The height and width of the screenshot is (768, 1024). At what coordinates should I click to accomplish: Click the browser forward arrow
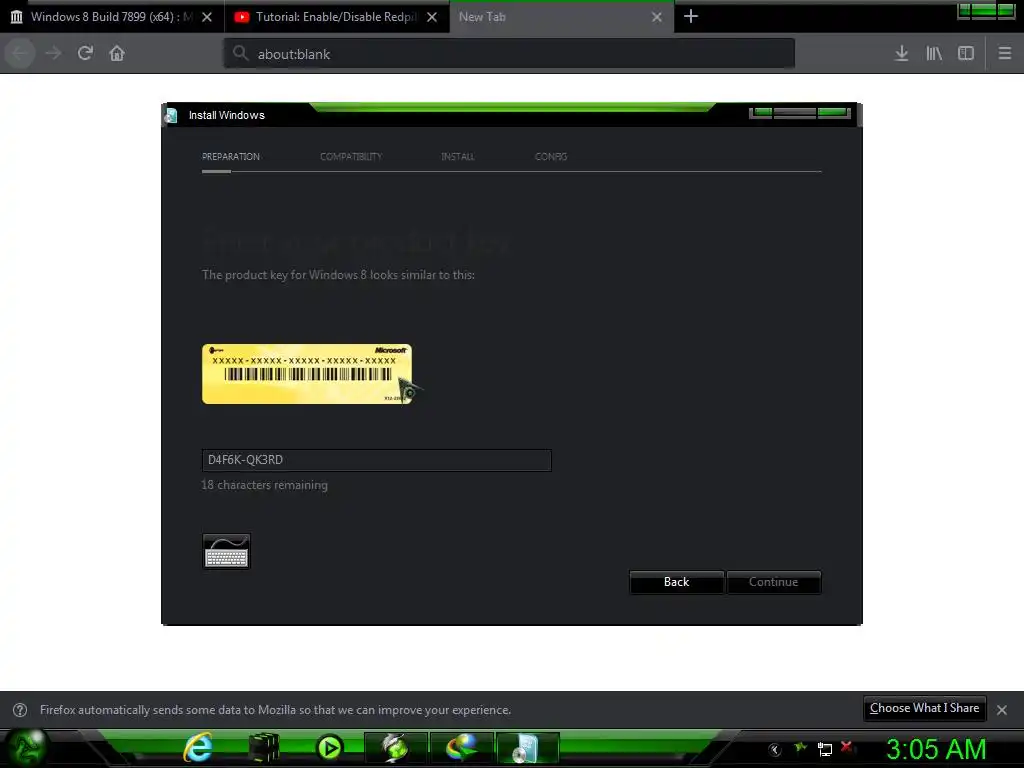click(54, 53)
